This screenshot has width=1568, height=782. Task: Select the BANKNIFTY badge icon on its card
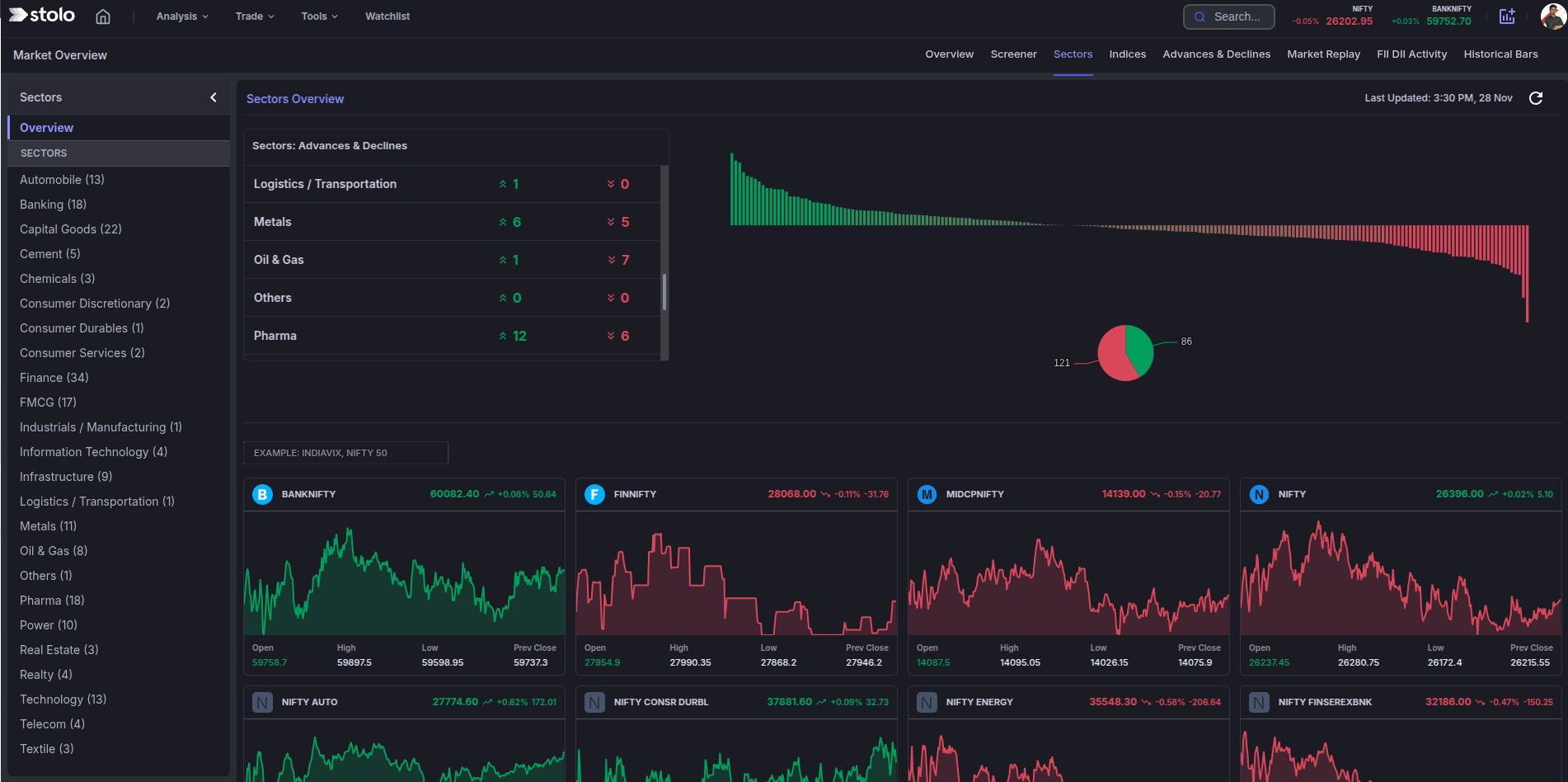261,494
